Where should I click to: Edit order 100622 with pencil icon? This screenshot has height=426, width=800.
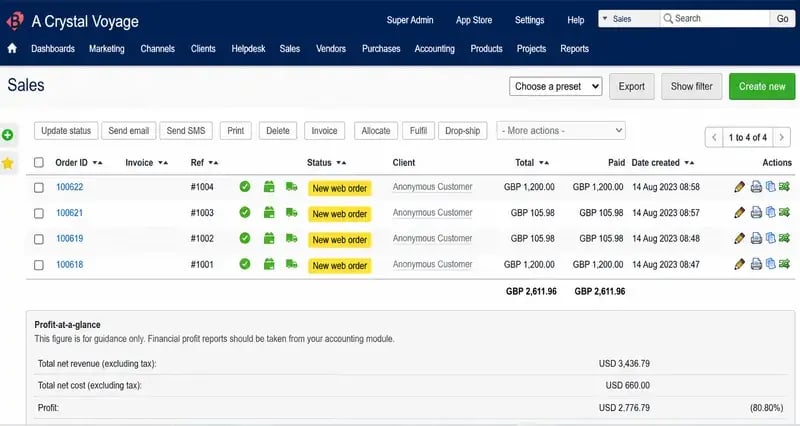739,187
